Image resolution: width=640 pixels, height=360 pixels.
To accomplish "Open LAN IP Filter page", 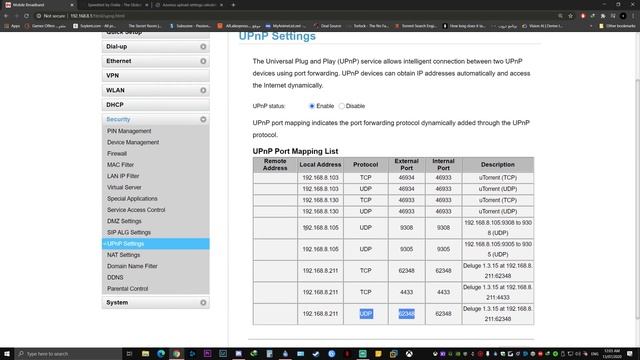I will (123, 176).
